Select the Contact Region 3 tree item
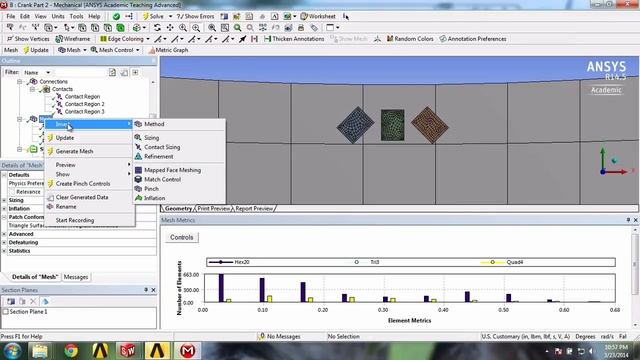Viewport: 640px width, 360px height. 84,111
